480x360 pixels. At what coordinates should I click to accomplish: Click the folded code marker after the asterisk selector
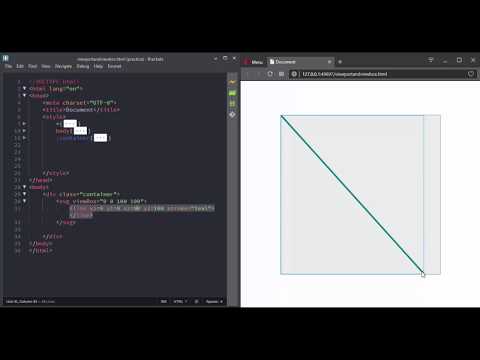pyautogui.click(x=70, y=124)
